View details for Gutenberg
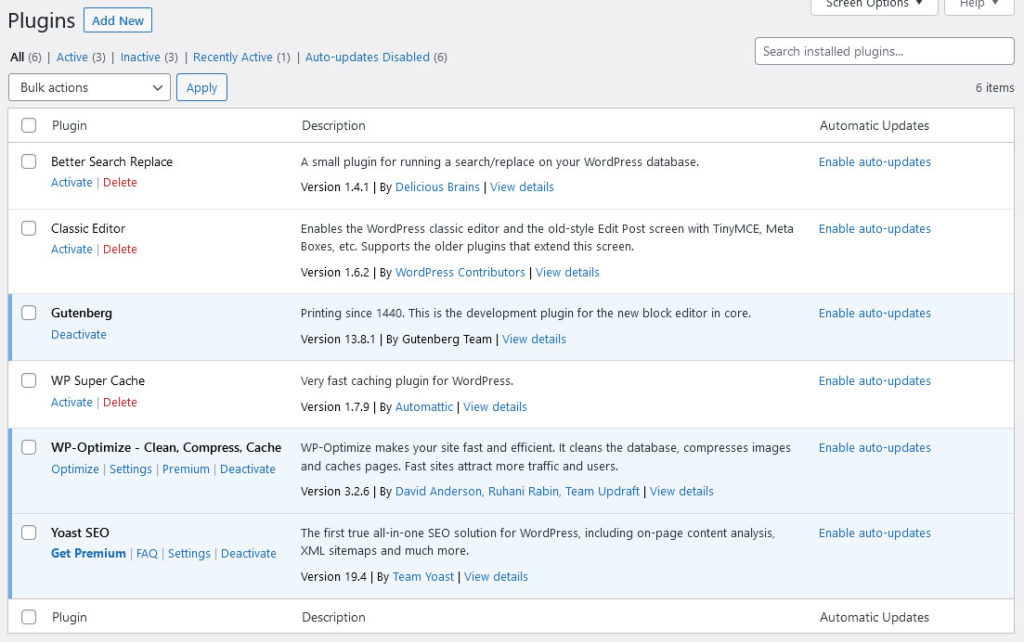The width and height of the screenshot is (1024, 642). click(x=534, y=339)
